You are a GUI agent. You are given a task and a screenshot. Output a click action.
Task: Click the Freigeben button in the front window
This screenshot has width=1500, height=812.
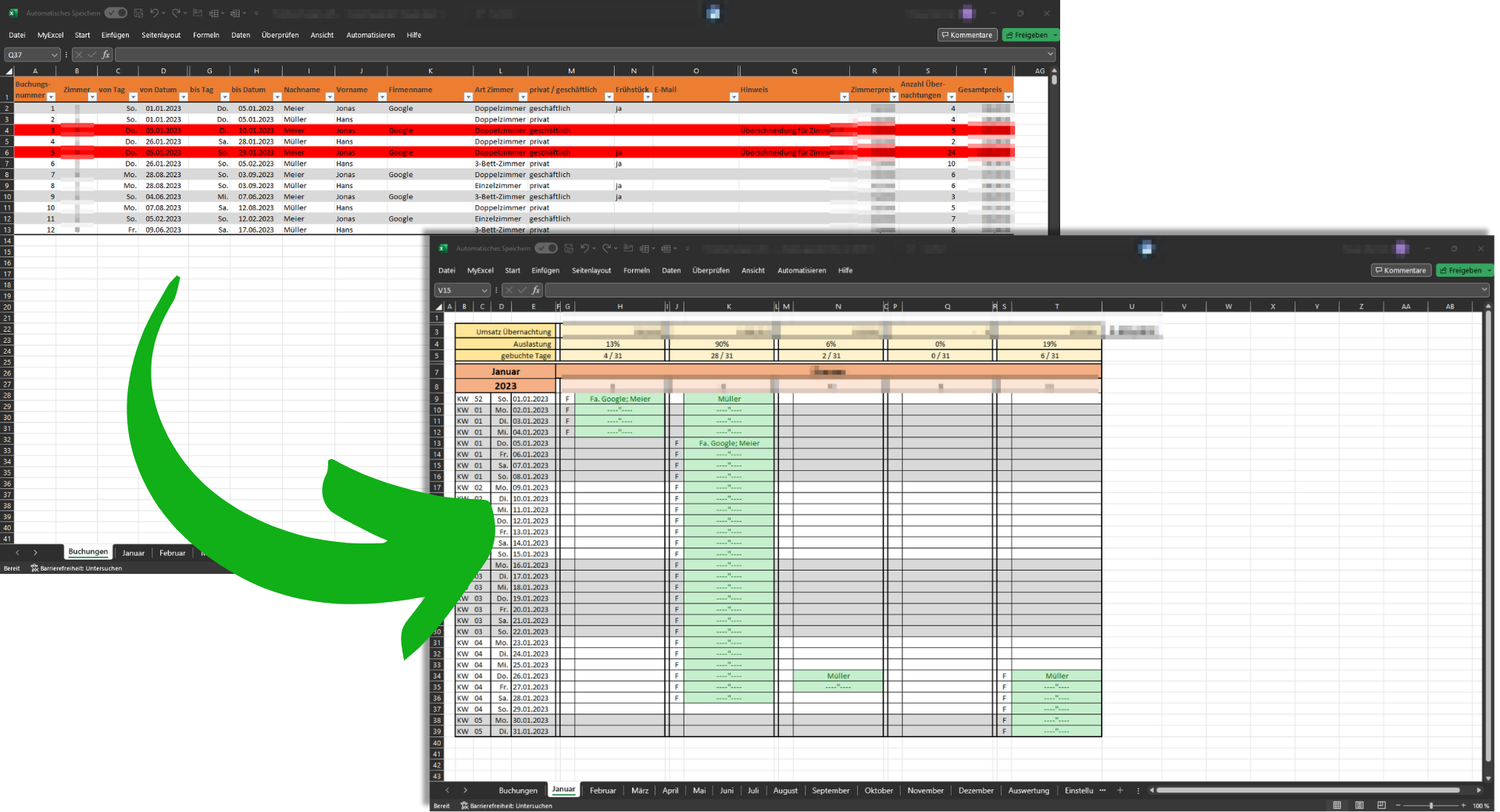click(x=1461, y=270)
